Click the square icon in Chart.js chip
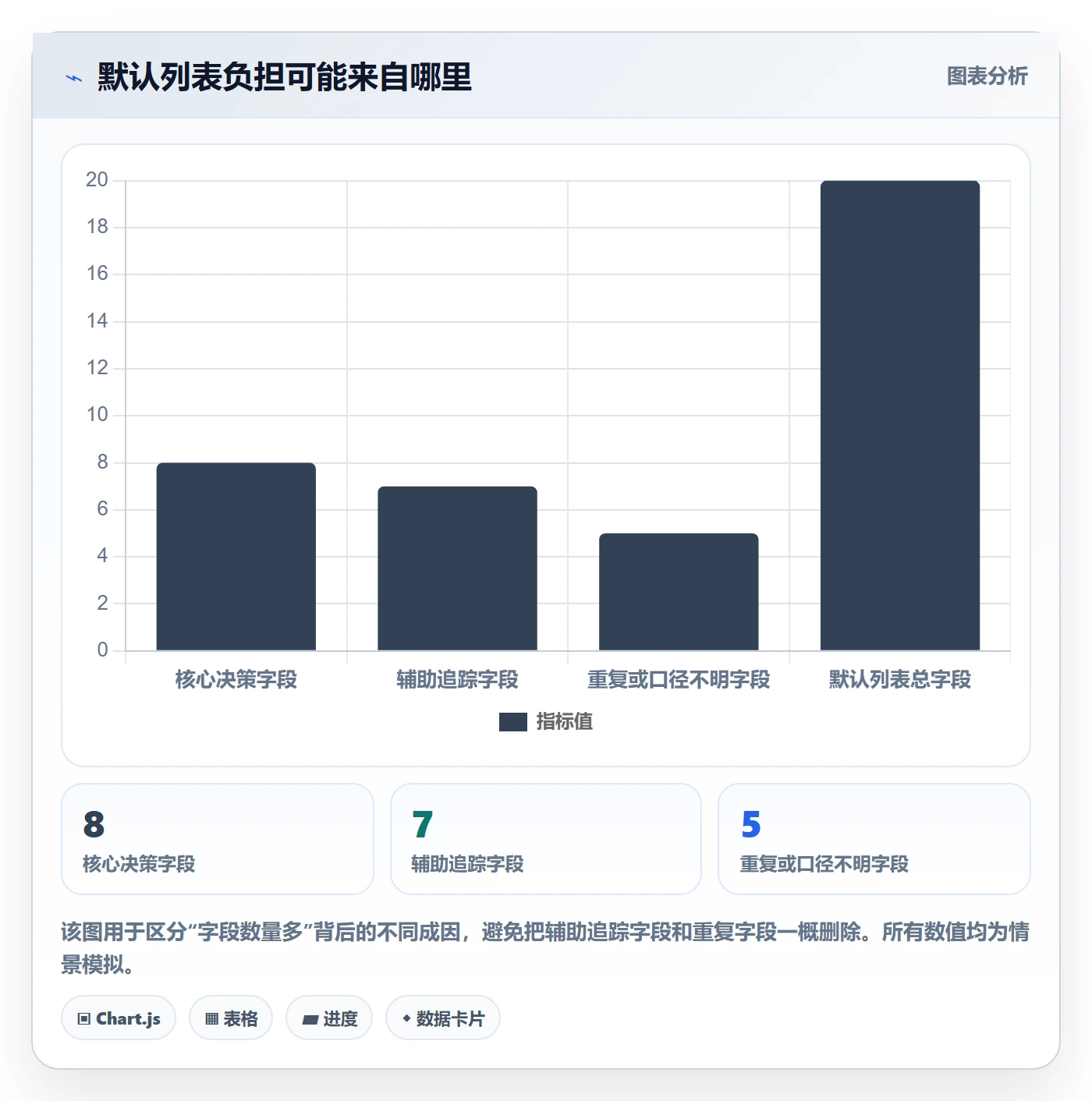This screenshot has width=1092, height=1101. click(84, 1019)
